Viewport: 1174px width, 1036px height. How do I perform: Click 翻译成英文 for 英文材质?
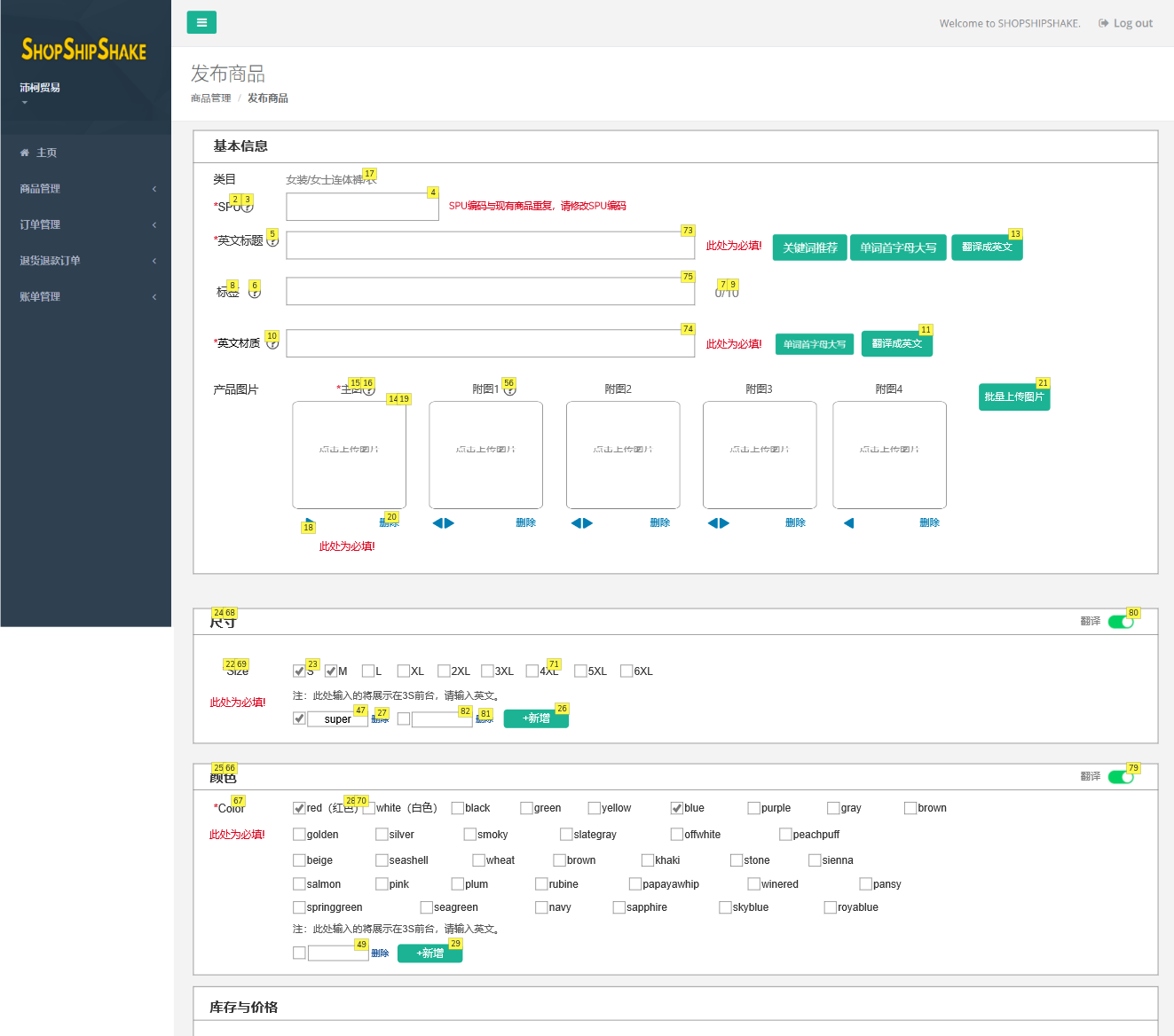897,343
